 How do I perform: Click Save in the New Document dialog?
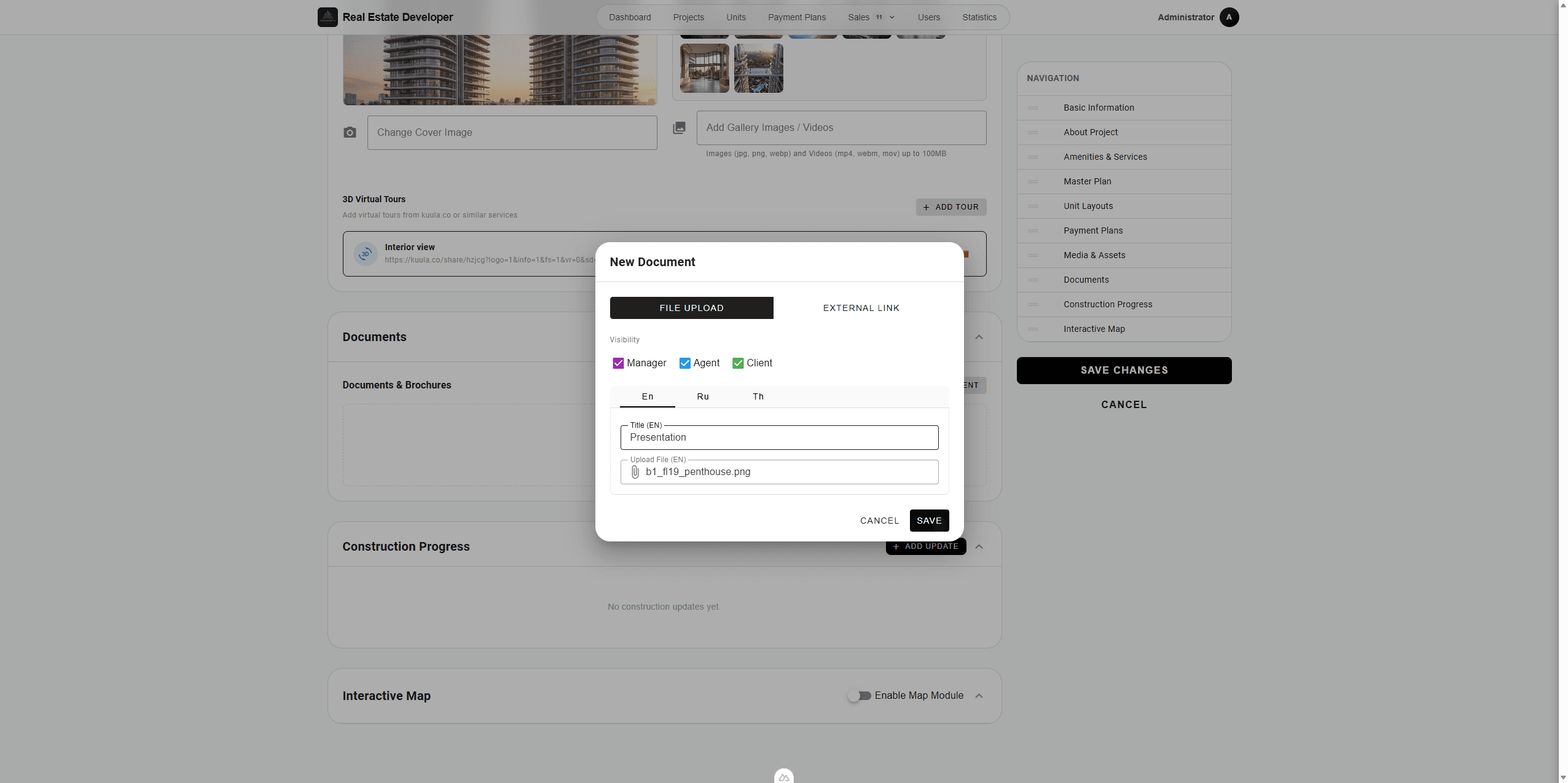929,521
